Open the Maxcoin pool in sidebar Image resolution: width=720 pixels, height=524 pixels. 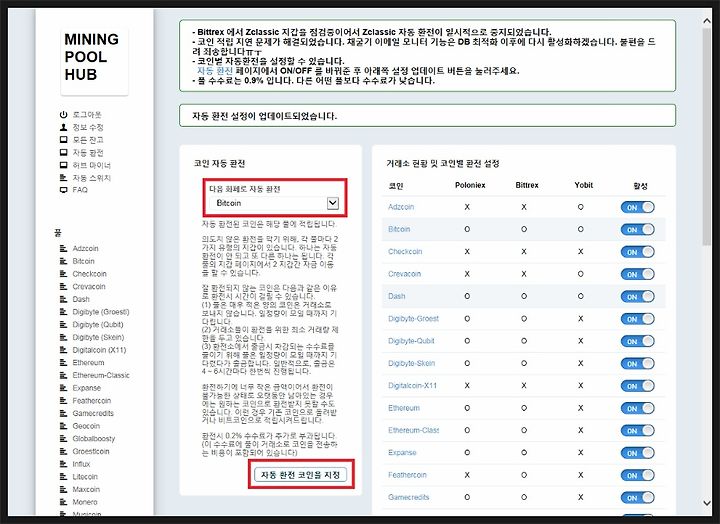(86, 490)
